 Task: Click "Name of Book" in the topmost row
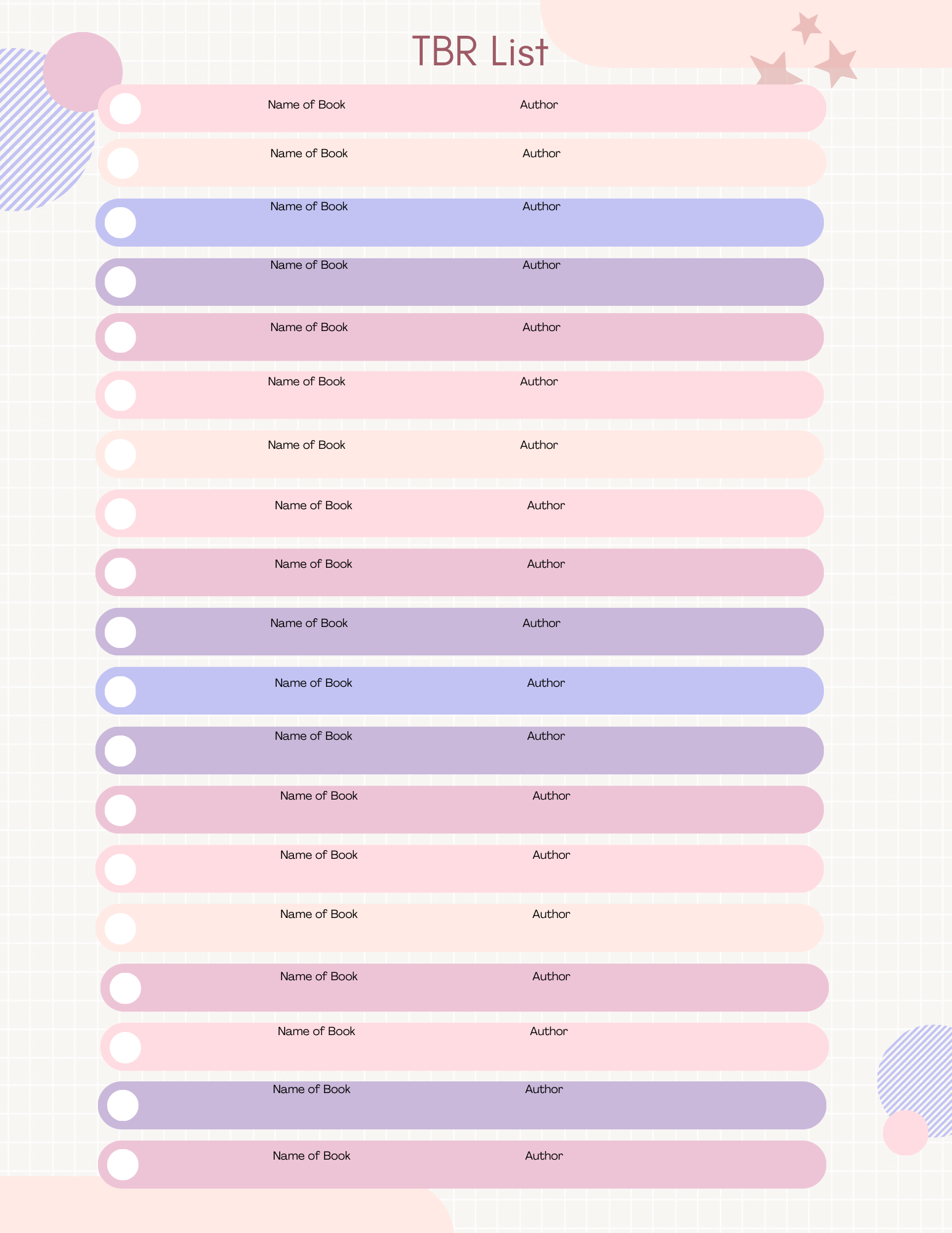(306, 105)
